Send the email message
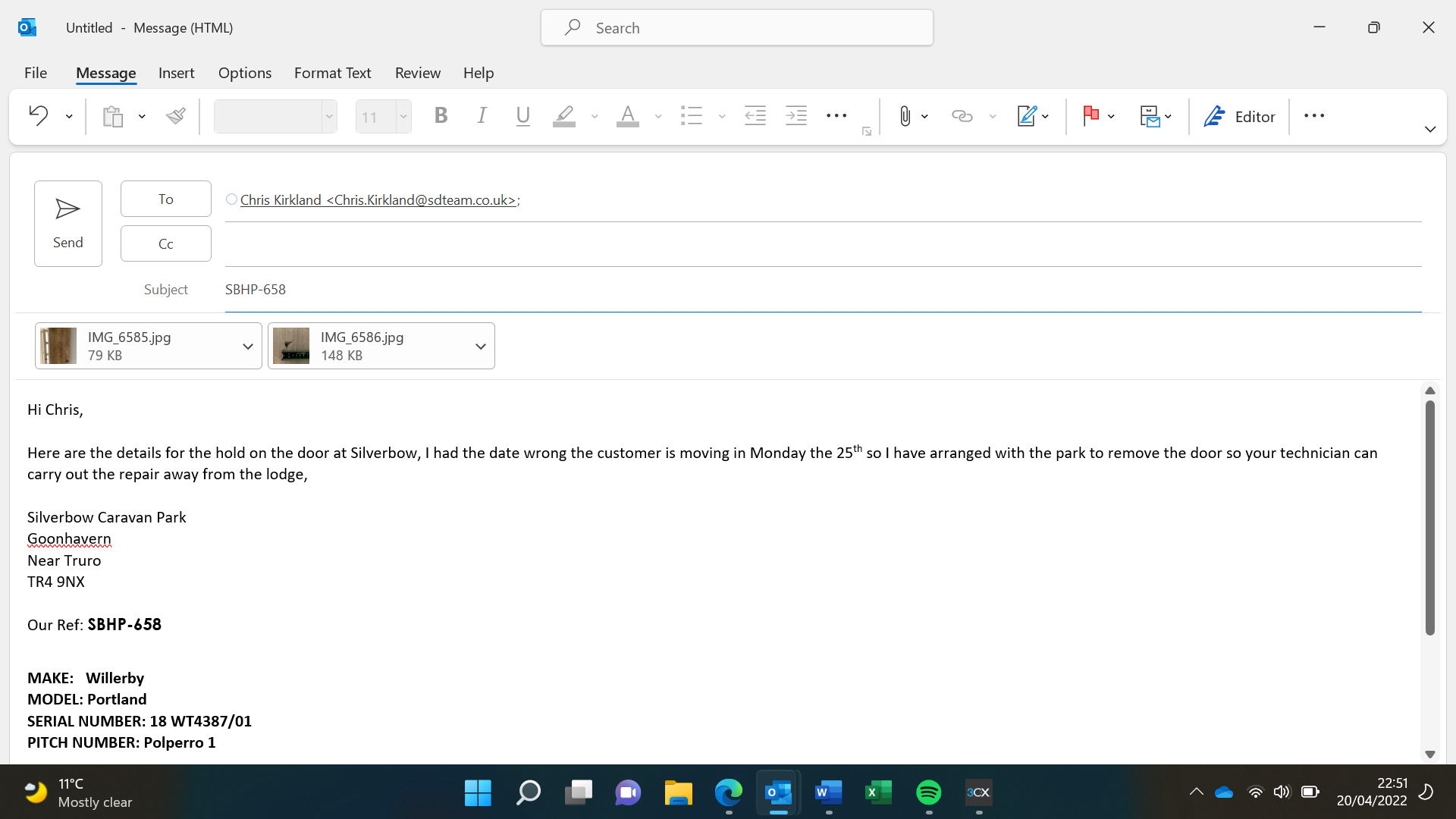This screenshot has width=1456, height=819. pos(68,223)
